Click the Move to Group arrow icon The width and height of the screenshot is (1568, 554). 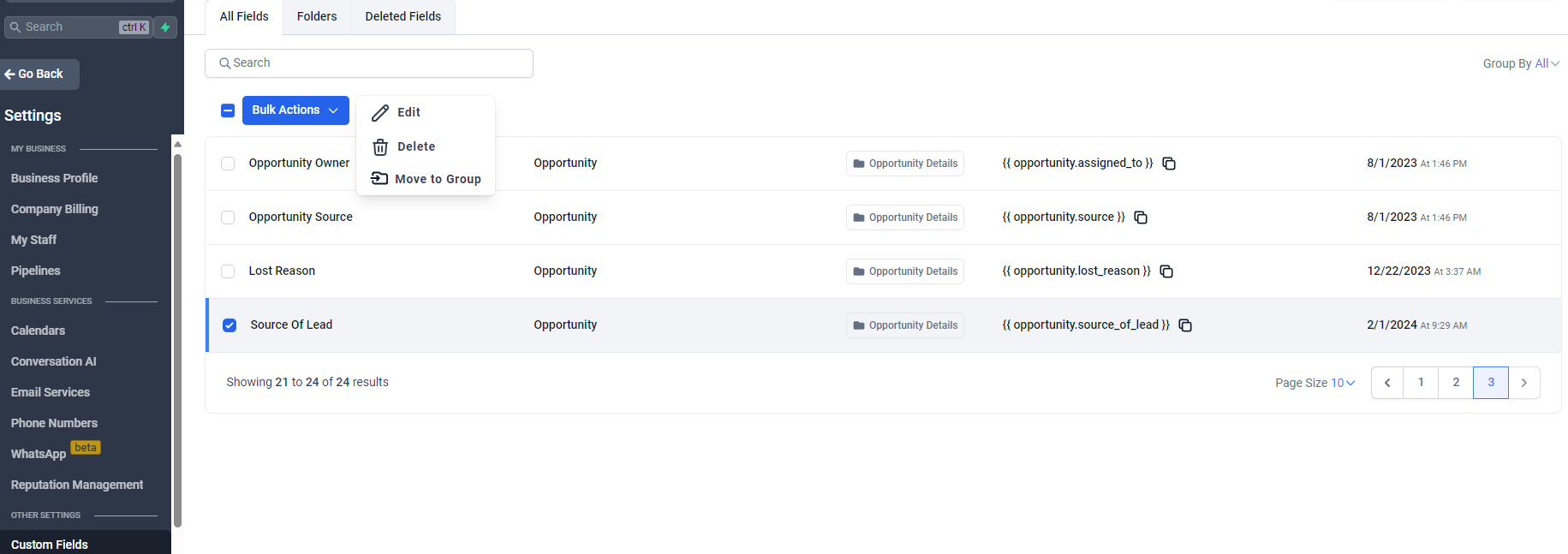379,178
